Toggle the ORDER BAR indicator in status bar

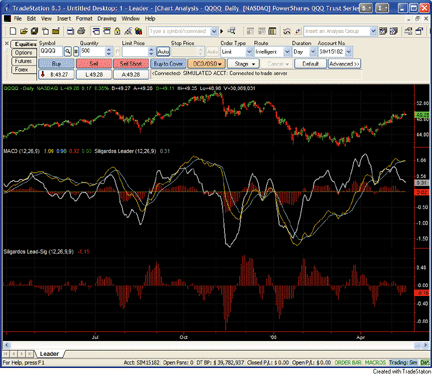[348, 362]
